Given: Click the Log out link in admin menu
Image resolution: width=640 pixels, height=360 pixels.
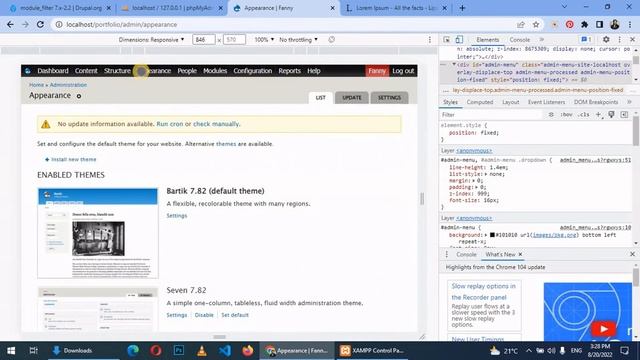Looking at the screenshot, I should click(403, 71).
